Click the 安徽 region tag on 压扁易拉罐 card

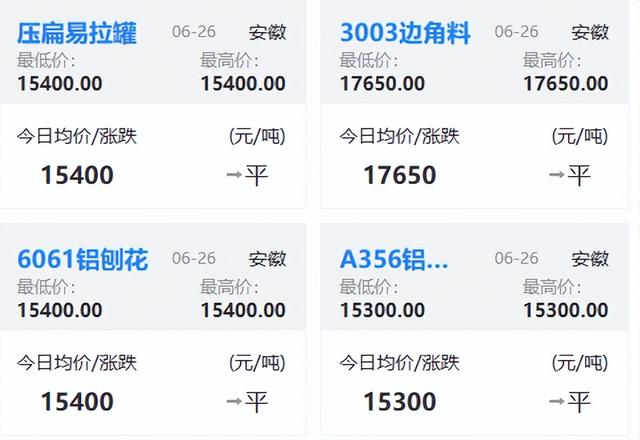(267, 33)
